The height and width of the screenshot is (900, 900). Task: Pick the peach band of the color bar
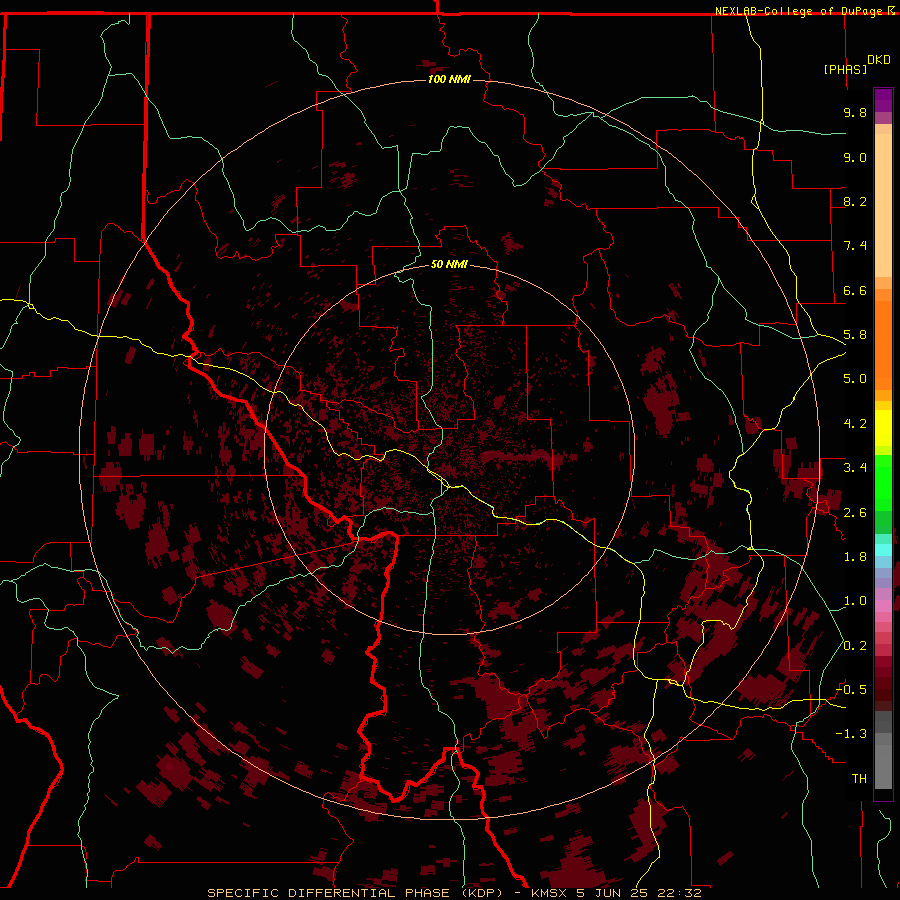[883, 204]
